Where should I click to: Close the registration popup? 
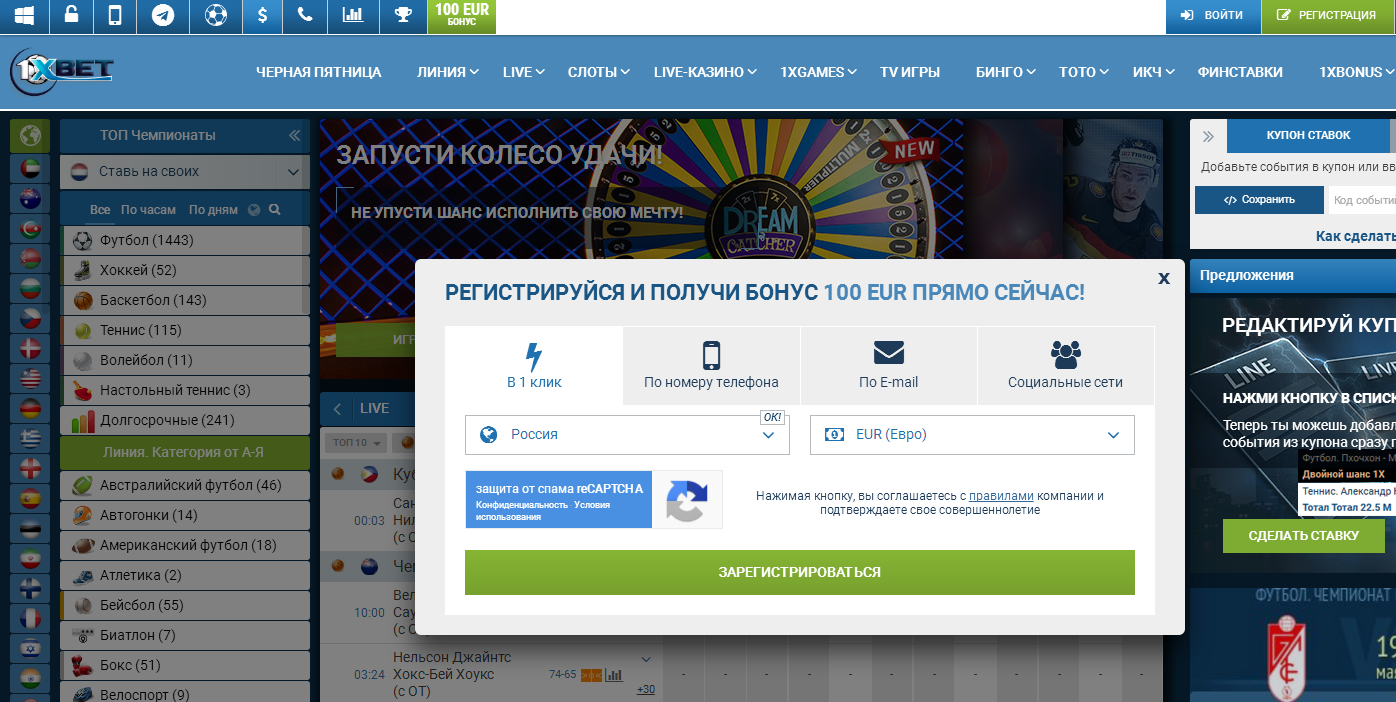(1163, 278)
